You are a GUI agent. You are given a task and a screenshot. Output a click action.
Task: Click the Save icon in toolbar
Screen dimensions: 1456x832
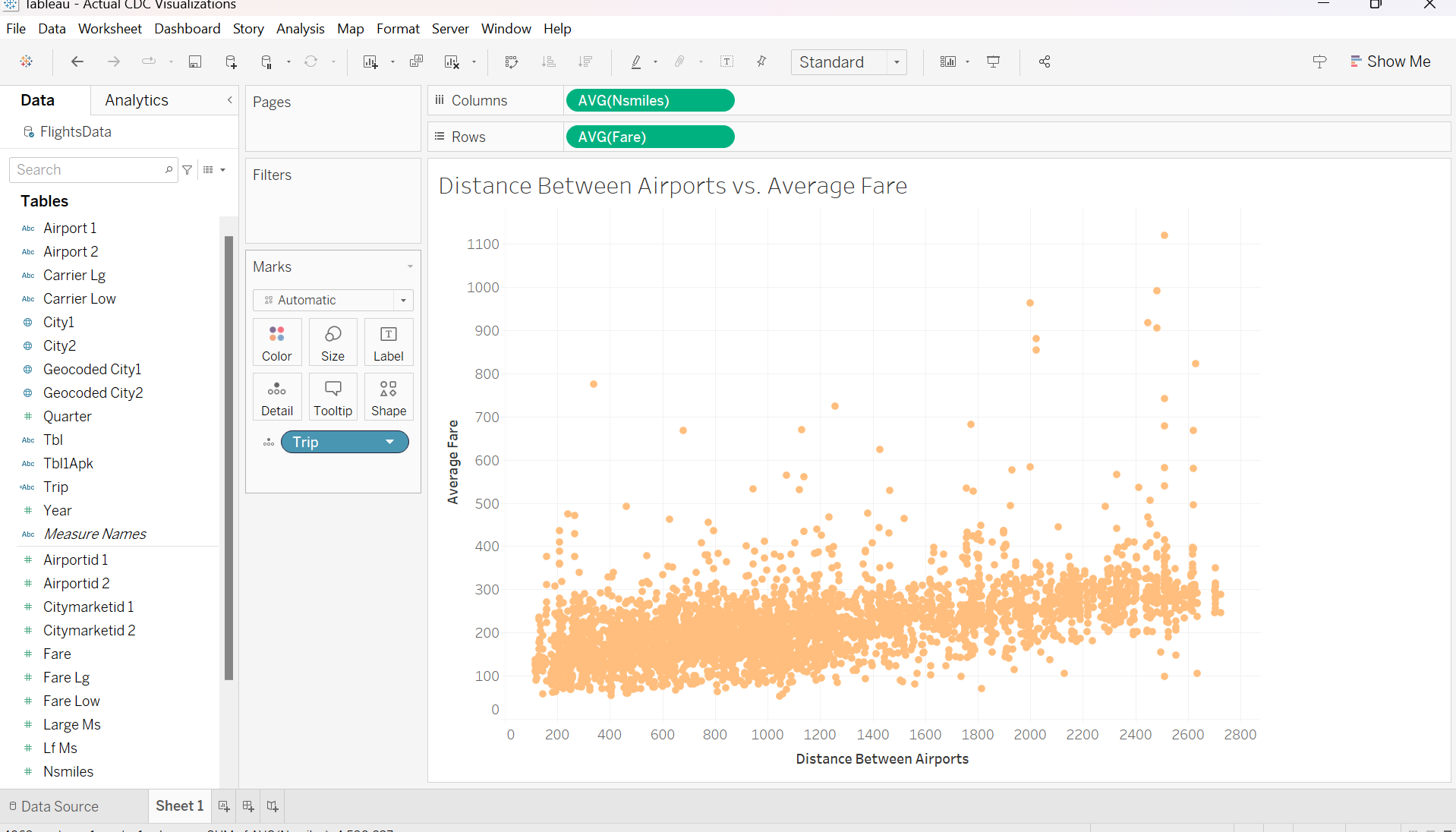[195, 62]
